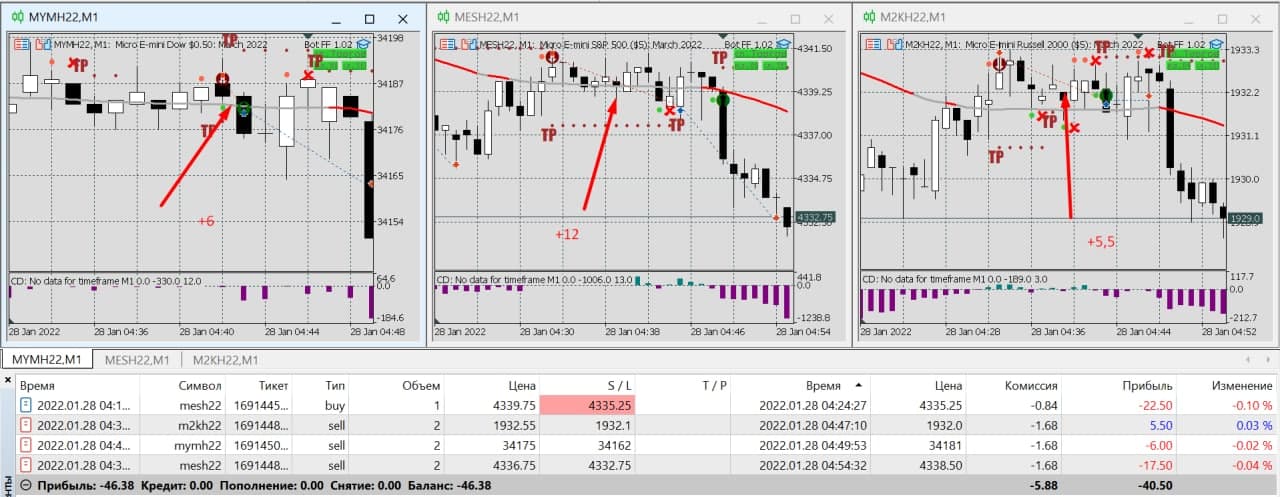Maximize the MYMH22,M1 chart window
The height and width of the screenshot is (497, 1280).
point(369,18)
